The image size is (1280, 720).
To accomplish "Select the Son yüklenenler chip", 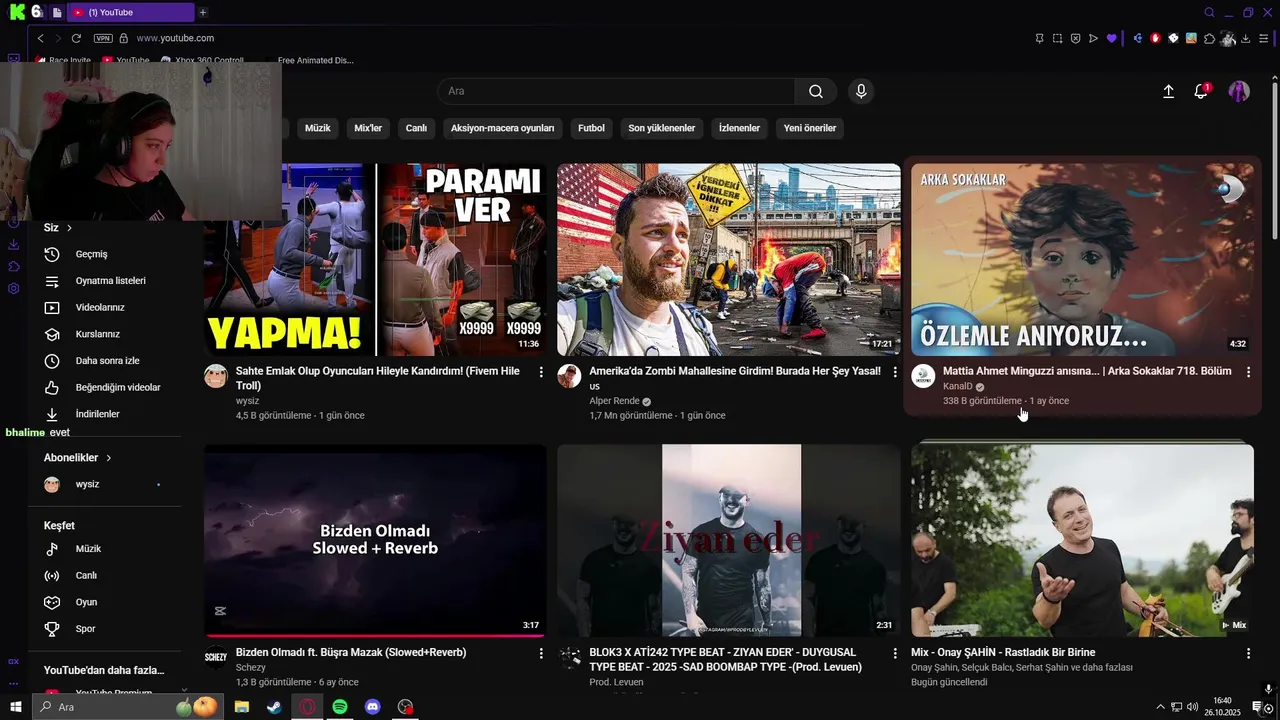I will pyautogui.click(x=661, y=128).
